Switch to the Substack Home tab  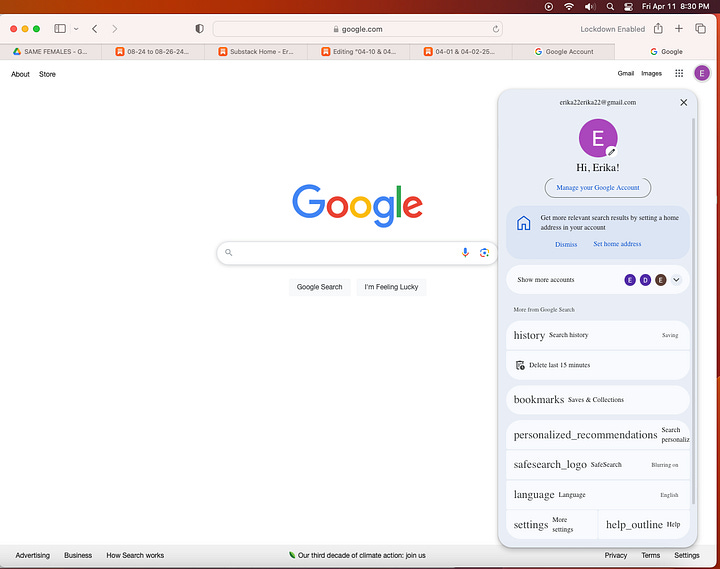[x=256, y=51]
